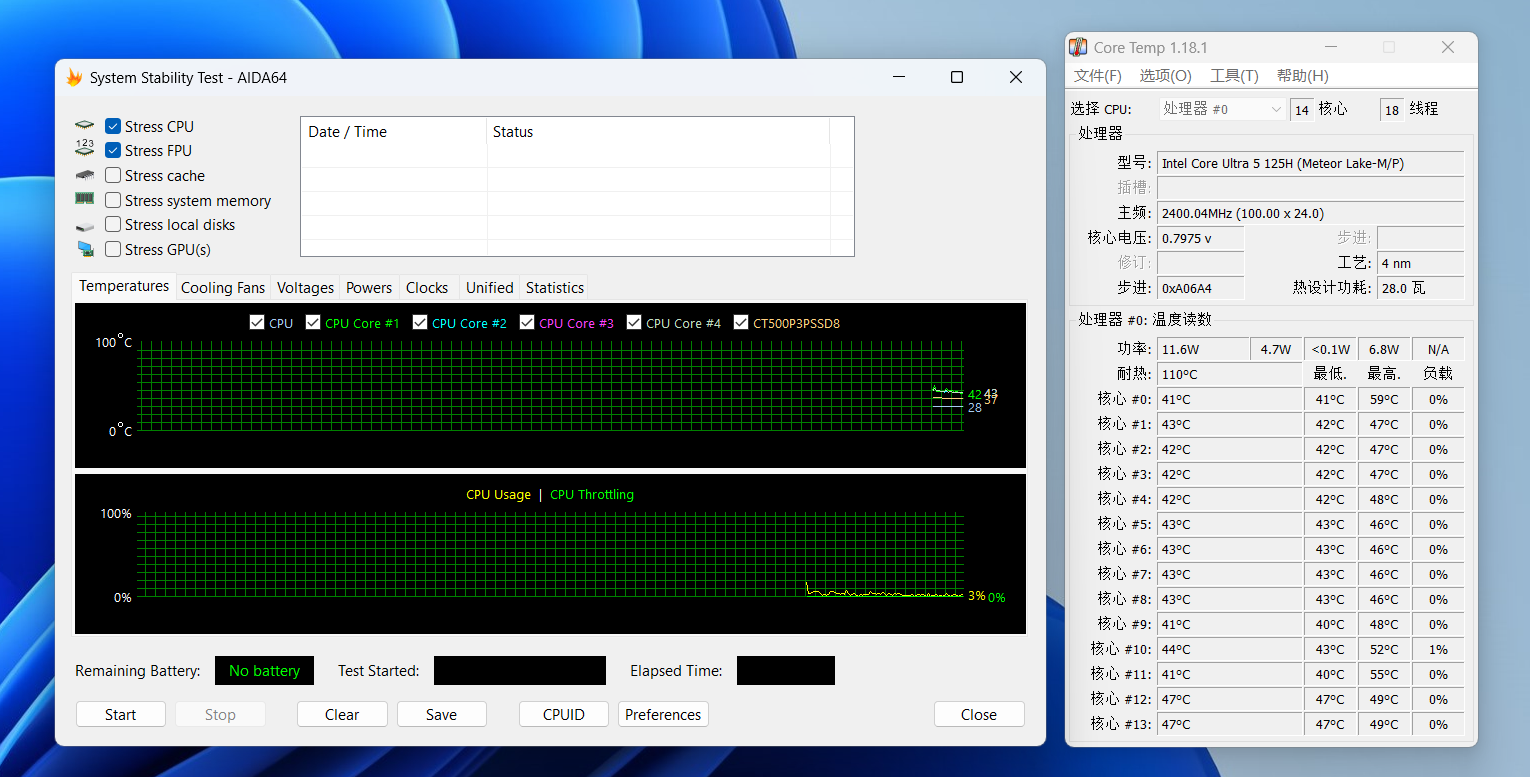This screenshot has height=777, width=1530.
Task: Click the power value 11.6W
Action: point(1203,349)
